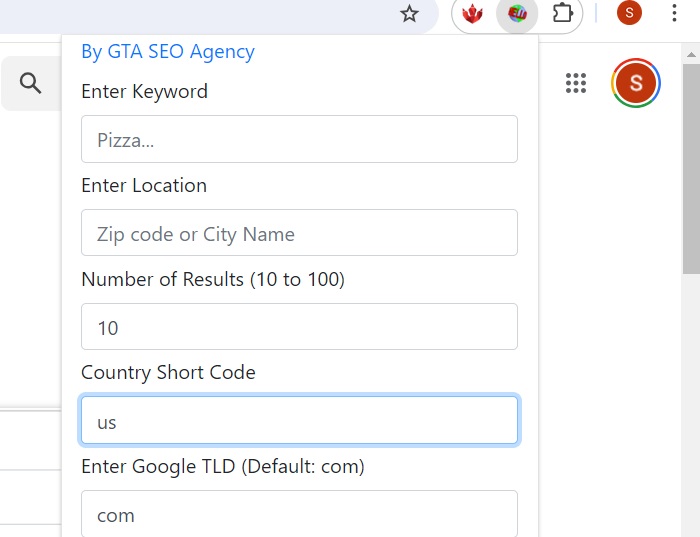Bookmark this page with the star icon
This screenshot has height=537, width=700.
coord(409,14)
